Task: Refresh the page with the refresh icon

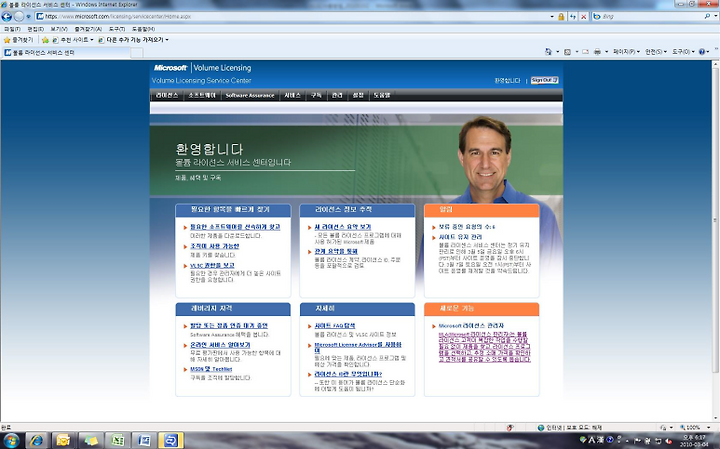Action: [573, 17]
